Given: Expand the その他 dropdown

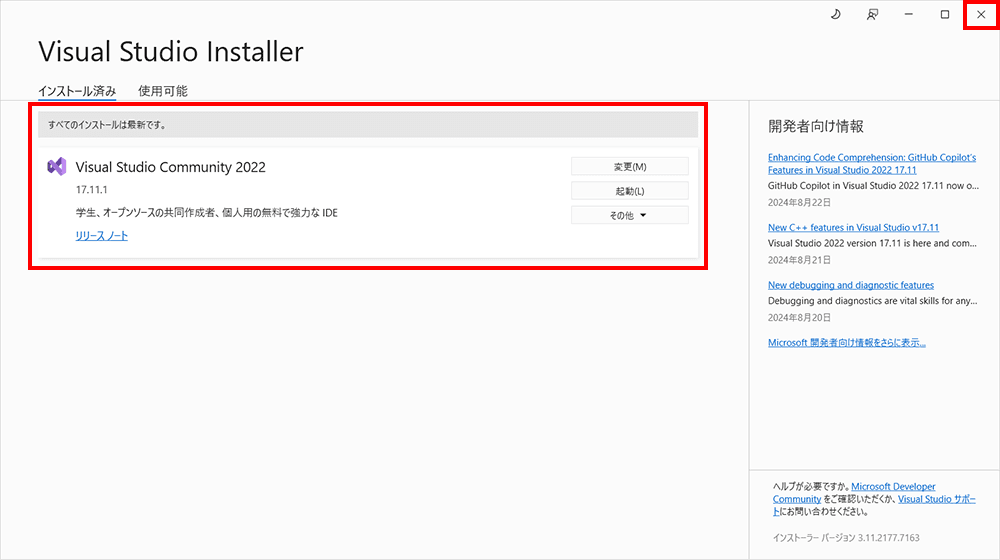Looking at the screenshot, I should coord(629,215).
